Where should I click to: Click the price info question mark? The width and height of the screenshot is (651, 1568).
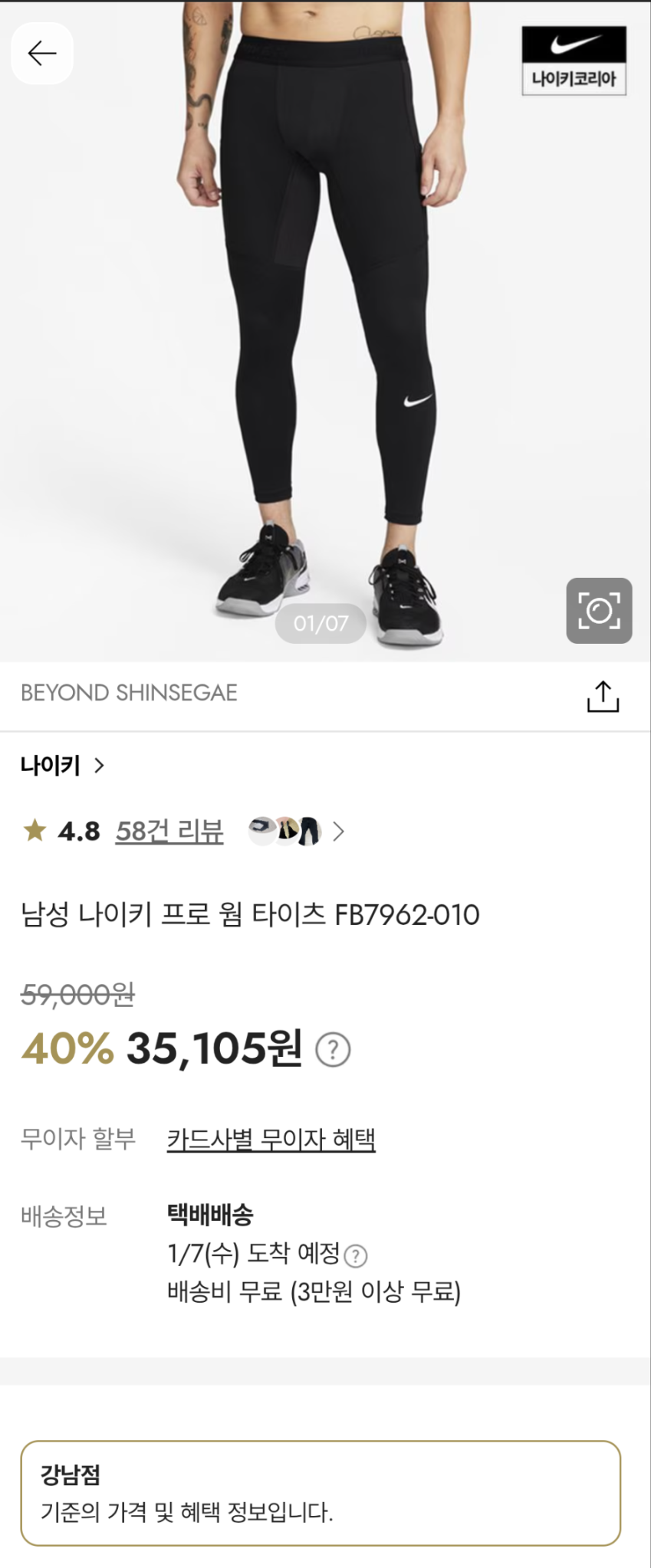point(333,1050)
